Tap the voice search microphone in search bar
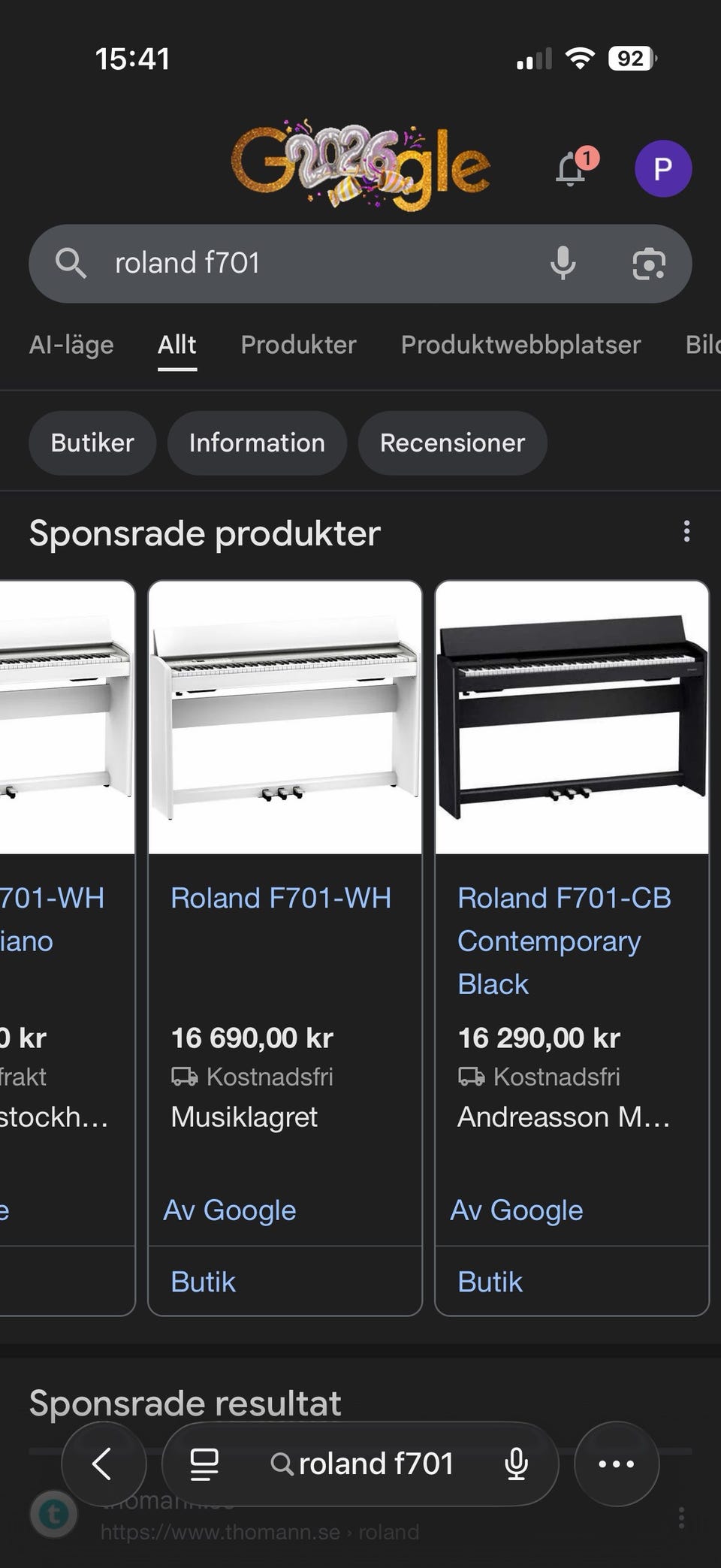 coord(563,263)
